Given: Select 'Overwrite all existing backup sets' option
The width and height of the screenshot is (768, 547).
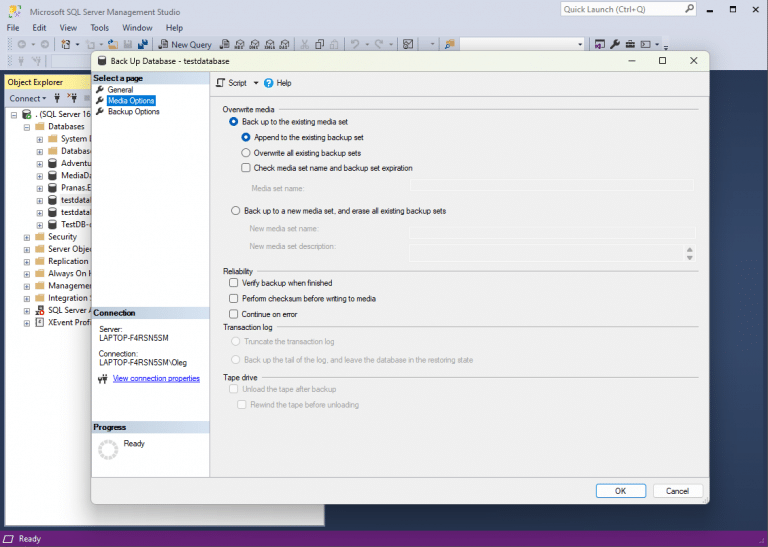Looking at the screenshot, I should 246,153.
